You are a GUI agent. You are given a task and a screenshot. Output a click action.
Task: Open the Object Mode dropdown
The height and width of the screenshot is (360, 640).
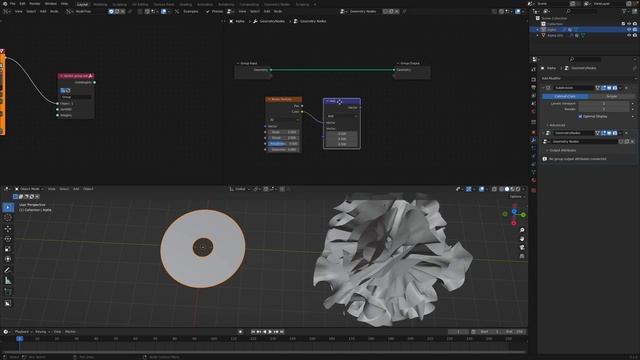(x=29, y=189)
